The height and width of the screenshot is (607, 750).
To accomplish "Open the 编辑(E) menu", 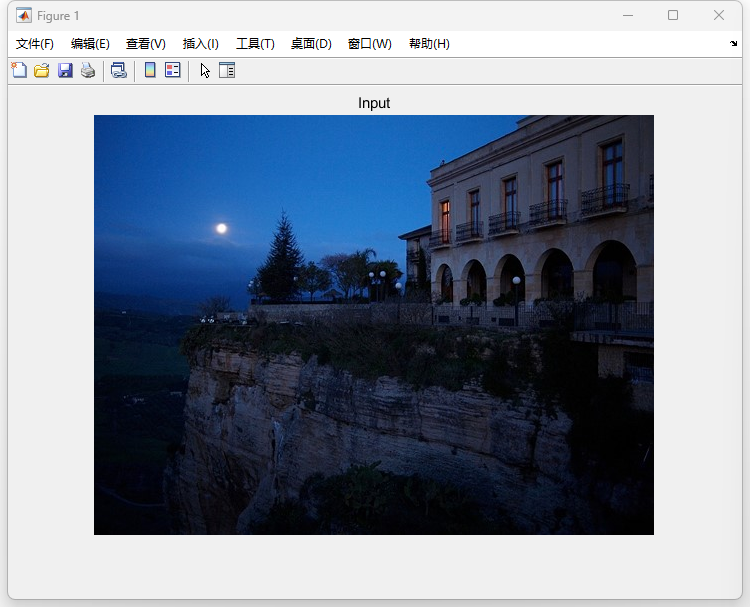I will tap(90, 44).
